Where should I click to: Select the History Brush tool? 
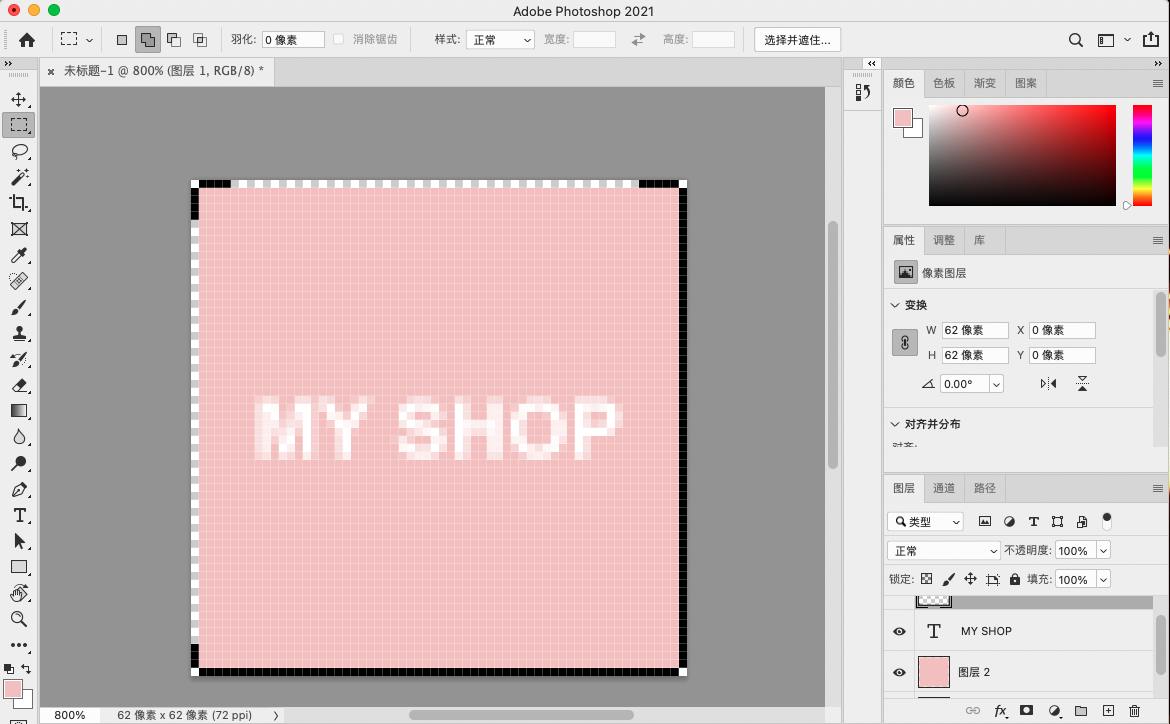(19, 360)
